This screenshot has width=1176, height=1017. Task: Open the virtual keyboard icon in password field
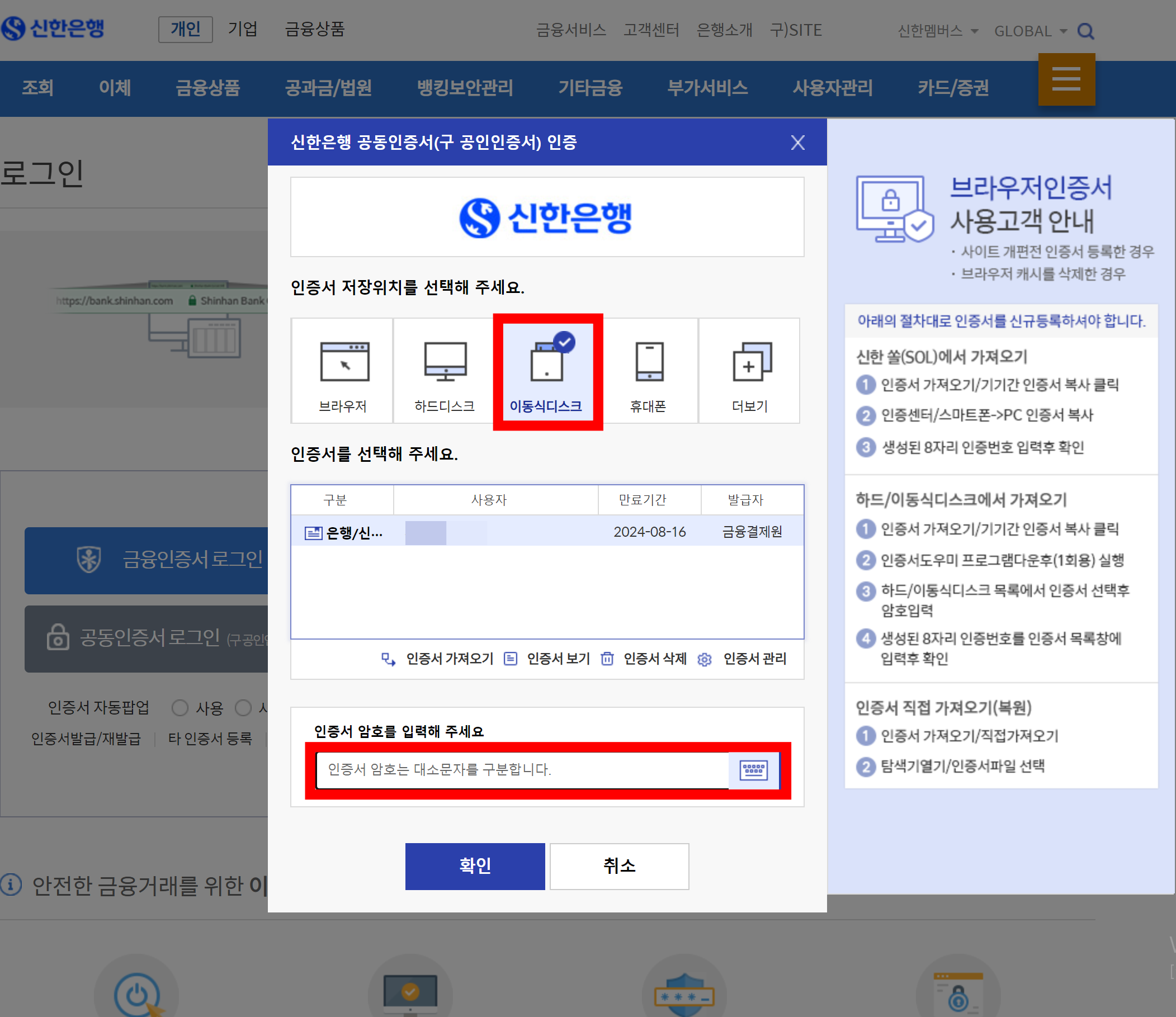point(753,770)
